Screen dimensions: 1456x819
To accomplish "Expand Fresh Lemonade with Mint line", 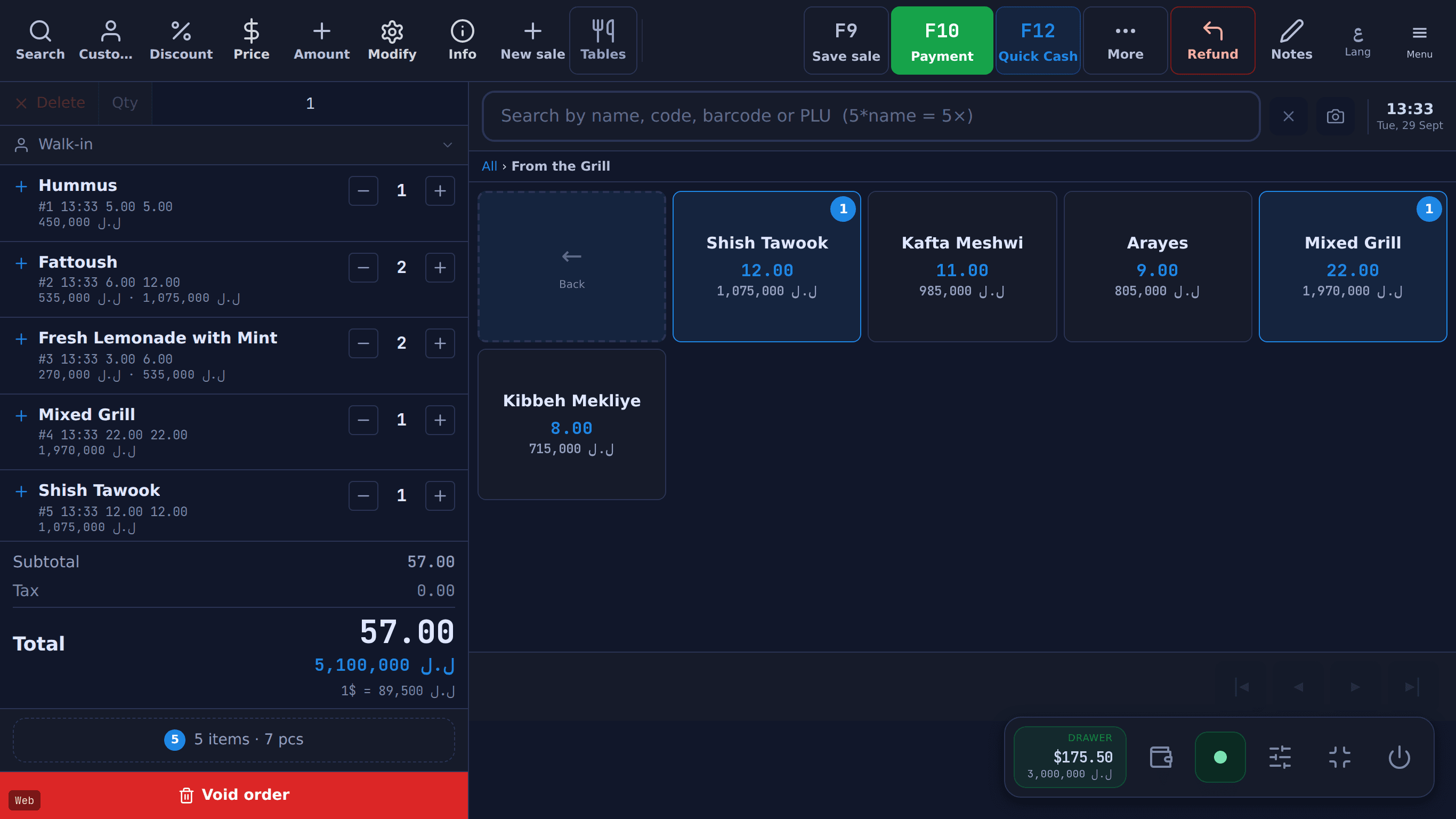I will 21,339.
